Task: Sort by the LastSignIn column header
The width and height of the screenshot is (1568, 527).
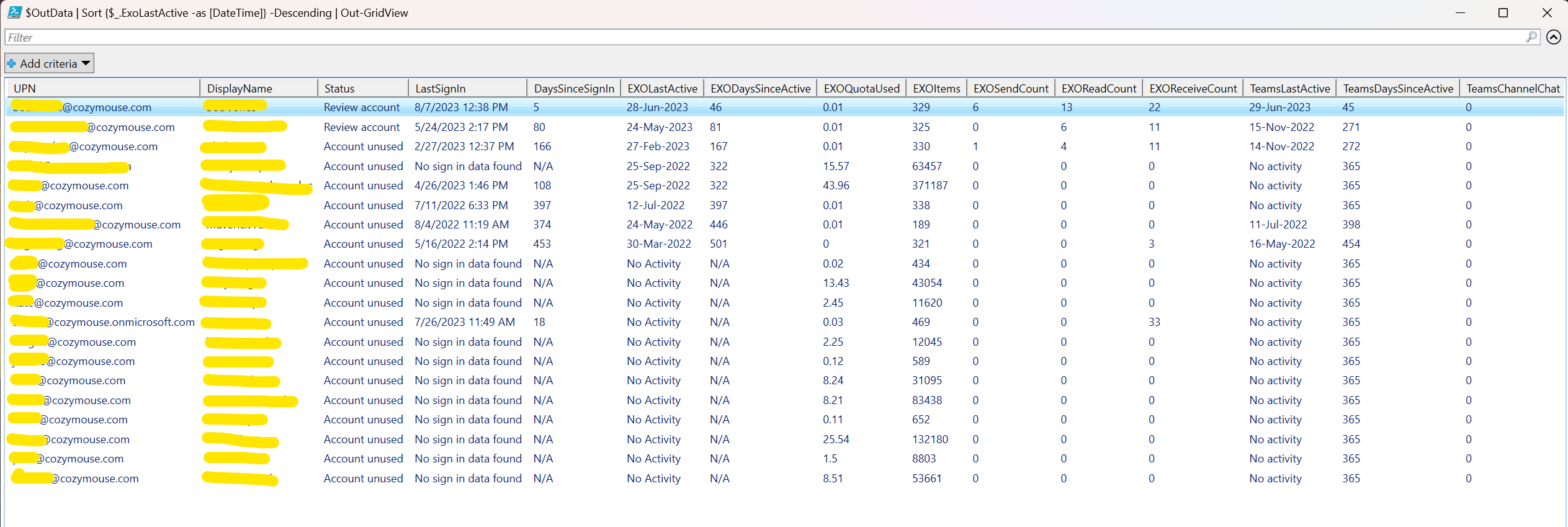Action: (467, 88)
